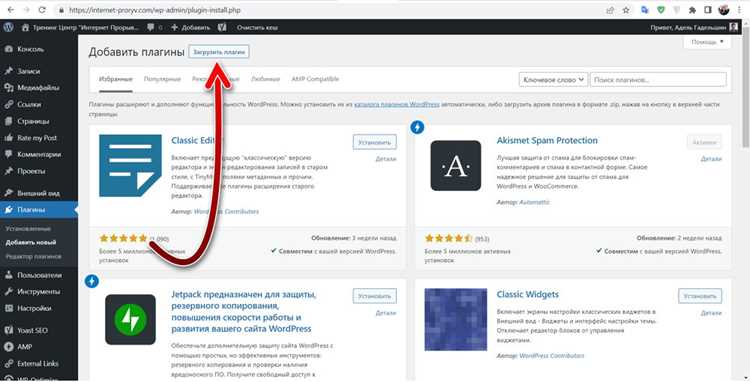Viewport: 750px width, 382px height.
Task: Switch to the Избранные tab
Action: click(x=115, y=79)
